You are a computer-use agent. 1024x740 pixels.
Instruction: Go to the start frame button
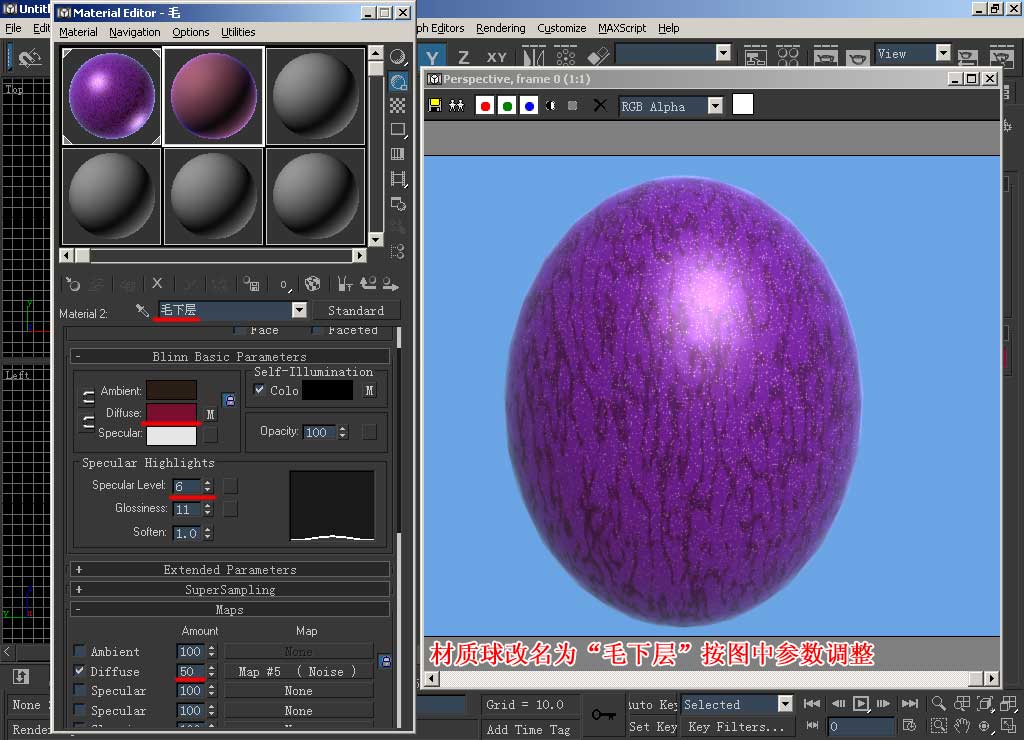point(812,704)
